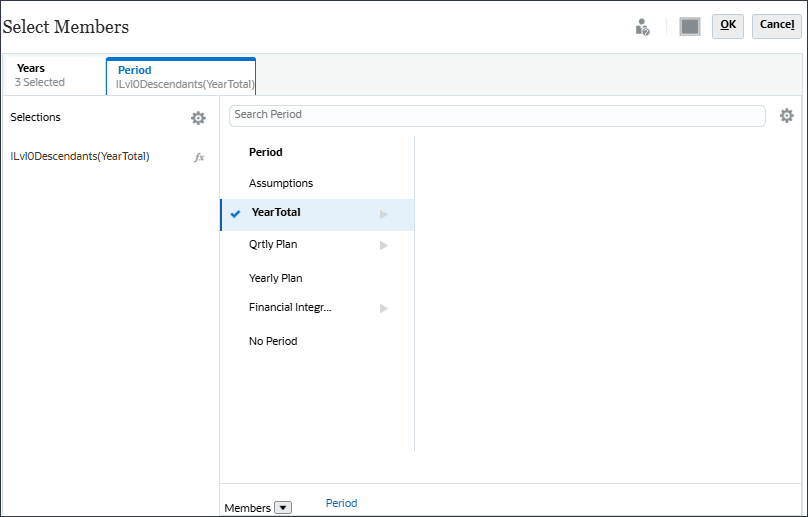Expand the YearTotal member arrow
This screenshot has height=517, width=808.
pos(383,214)
